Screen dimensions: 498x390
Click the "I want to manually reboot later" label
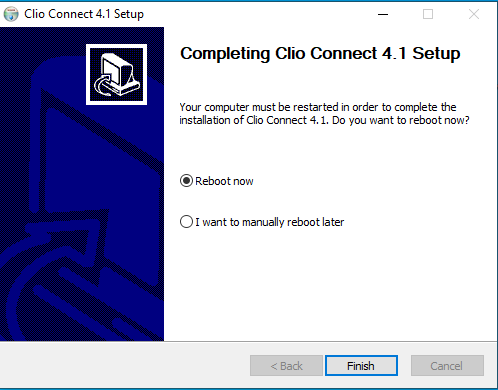click(x=270, y=222)
